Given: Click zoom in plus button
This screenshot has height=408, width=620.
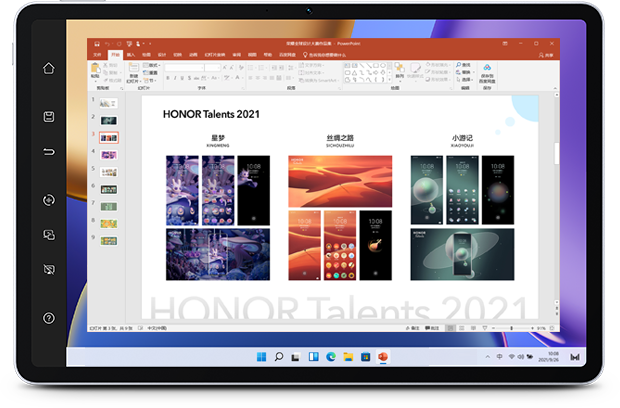Looking at the screenshot, I should click(x=532, y=328).
